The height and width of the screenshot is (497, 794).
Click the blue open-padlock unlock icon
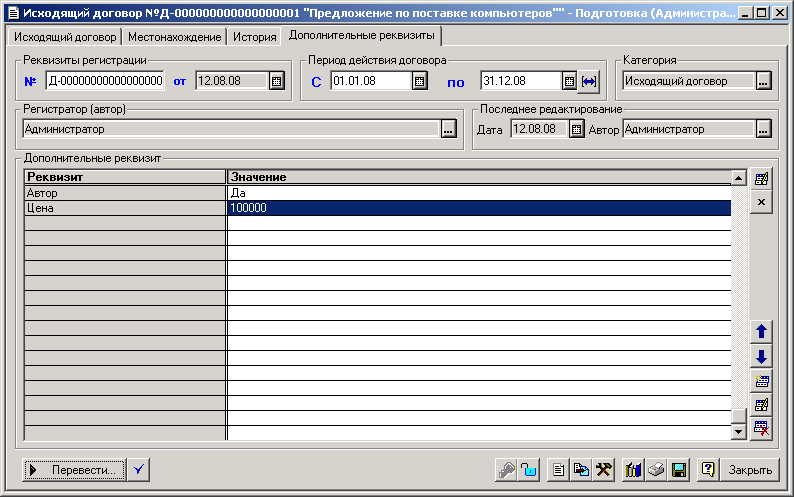pyautogui.click(x=529, y=470)
